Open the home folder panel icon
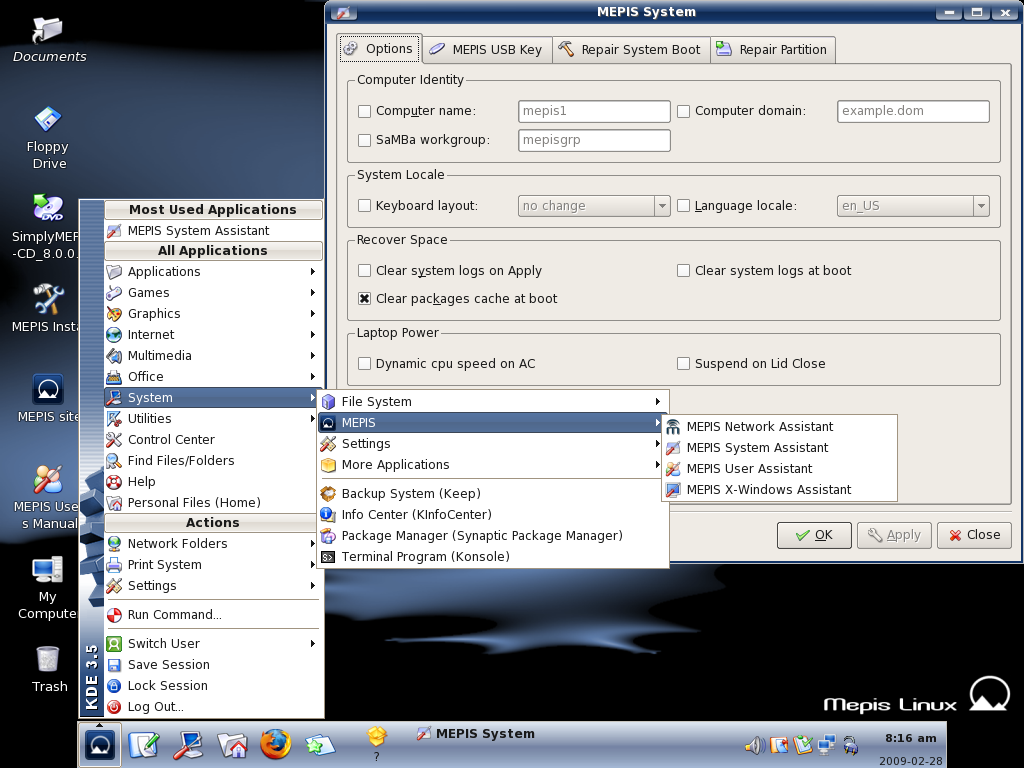The height and width of the screenshot is (768, 1024). (232, 744)
